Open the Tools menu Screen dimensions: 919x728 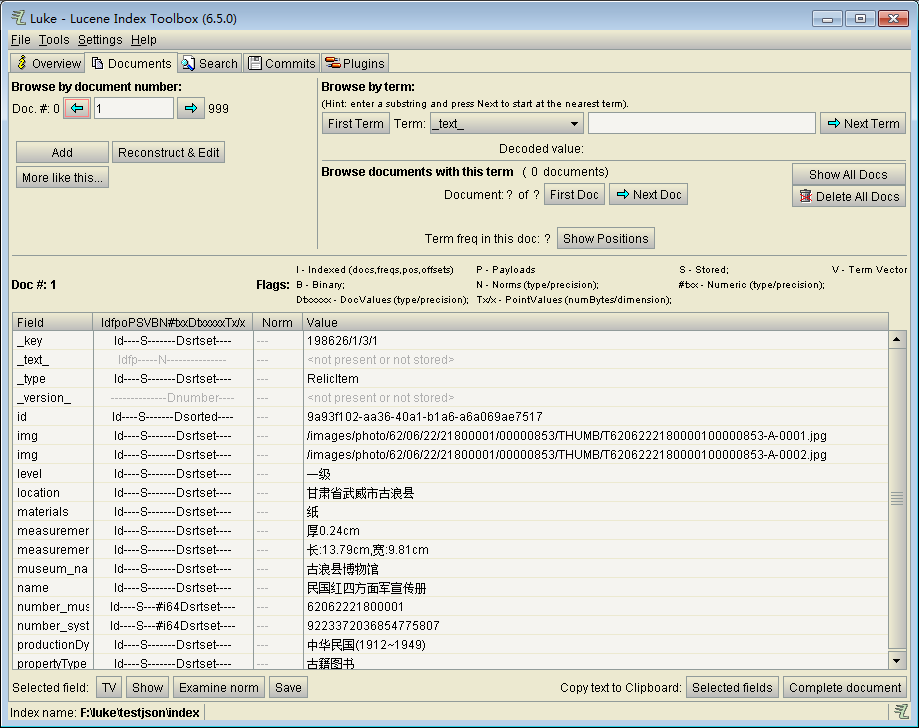[x=54, y=40]
